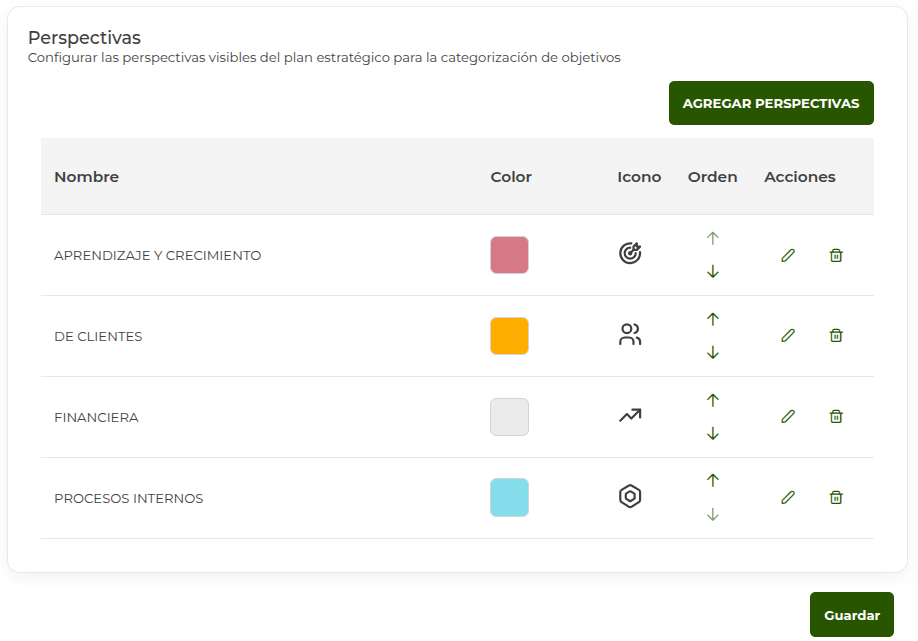918x641 pixels.
Task: Open the pink color swatch for APRENDIZAJE
Action: (509, 255)
